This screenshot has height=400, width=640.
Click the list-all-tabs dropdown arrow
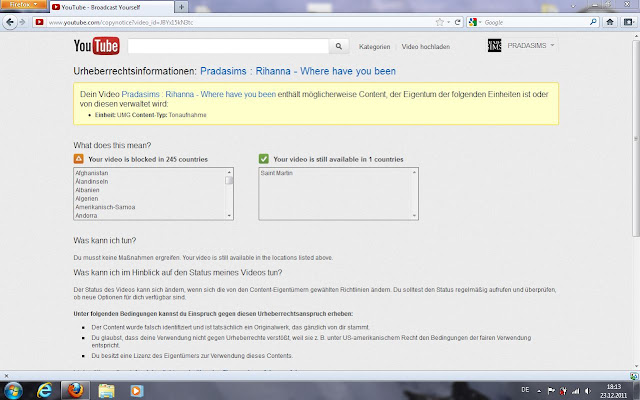click(573, 6)
